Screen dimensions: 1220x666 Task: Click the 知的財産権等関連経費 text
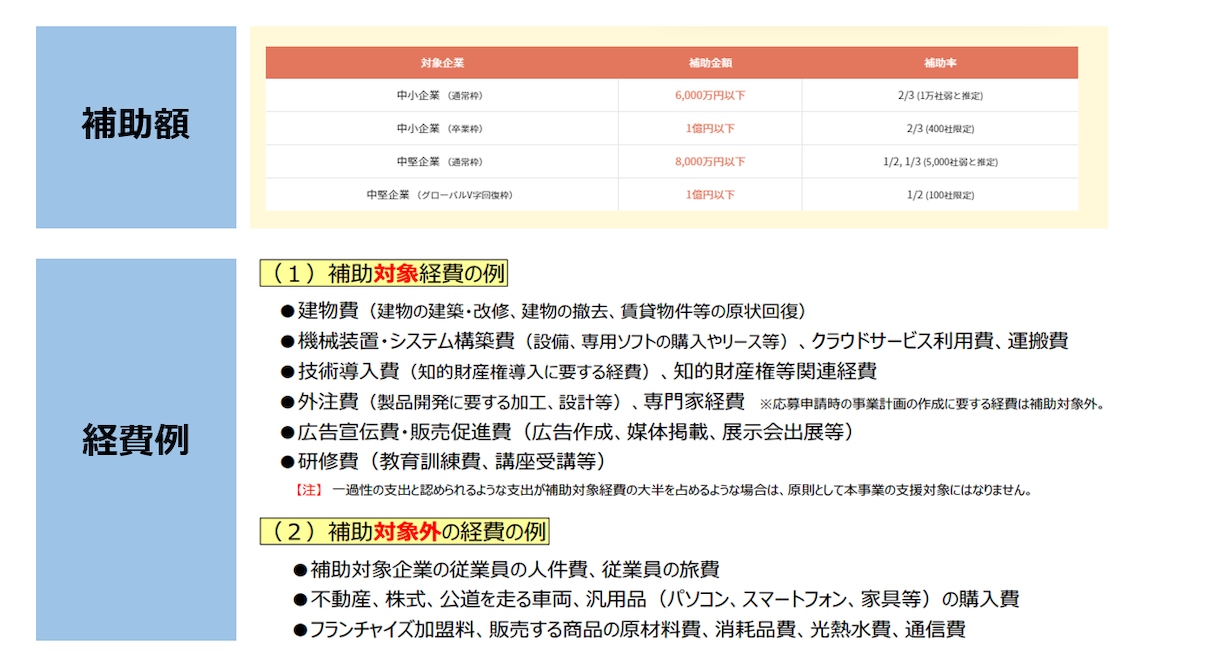pyautogui.click(x=774, y=371)
